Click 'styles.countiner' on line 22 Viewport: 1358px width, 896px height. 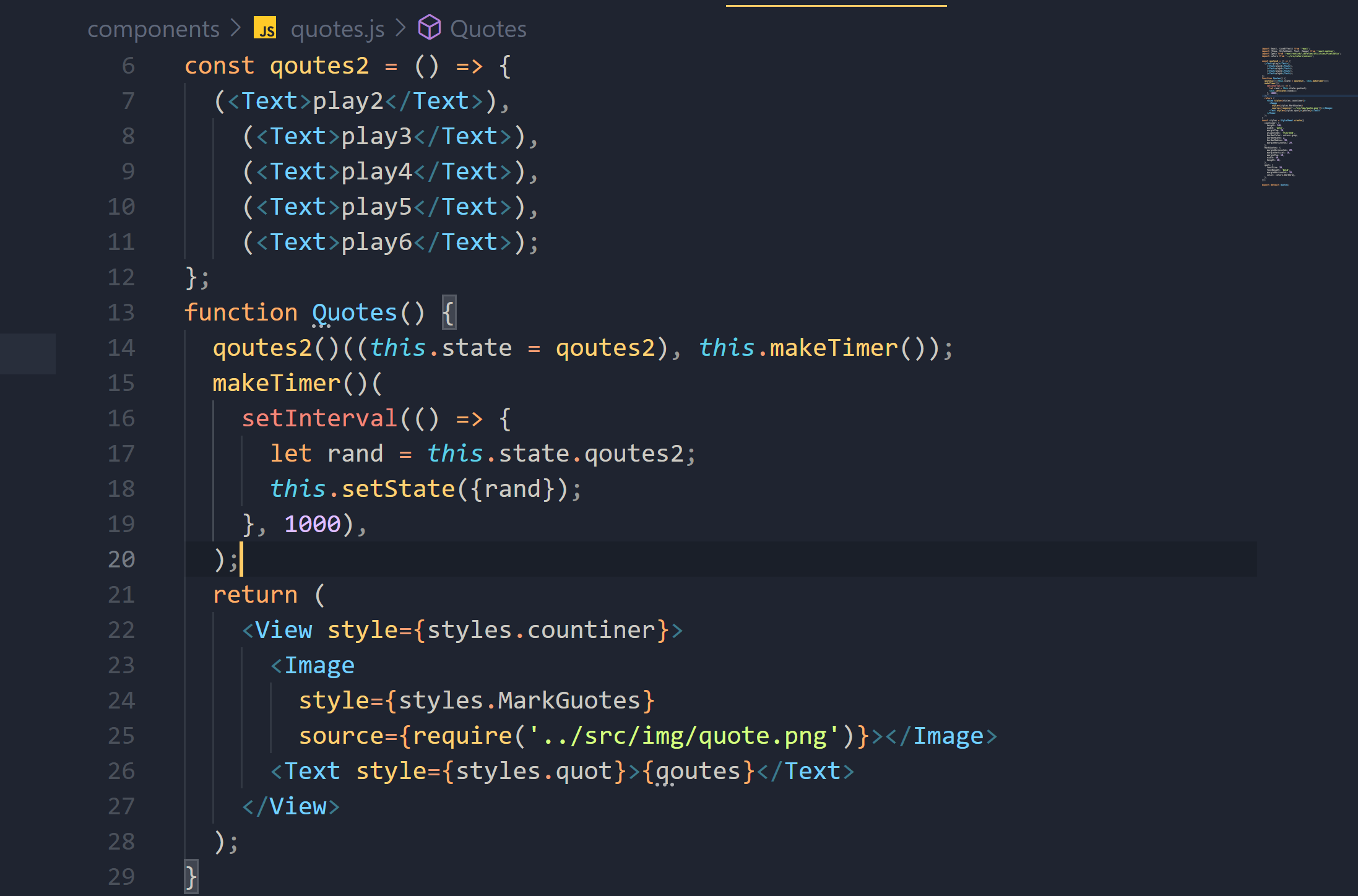541,630
